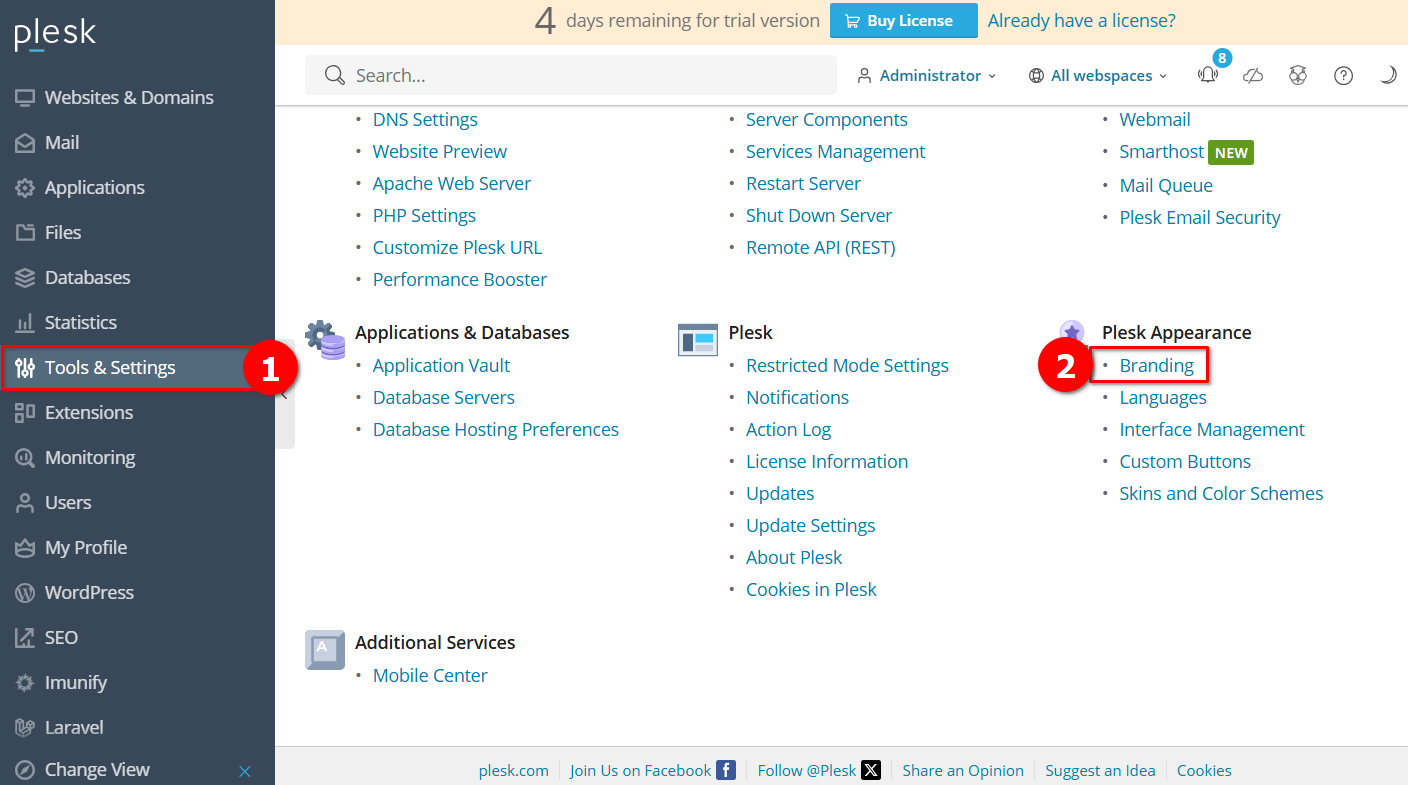Screen dimensions: 1408x785
Task: Click into the Search field
Action: [571, 76]
